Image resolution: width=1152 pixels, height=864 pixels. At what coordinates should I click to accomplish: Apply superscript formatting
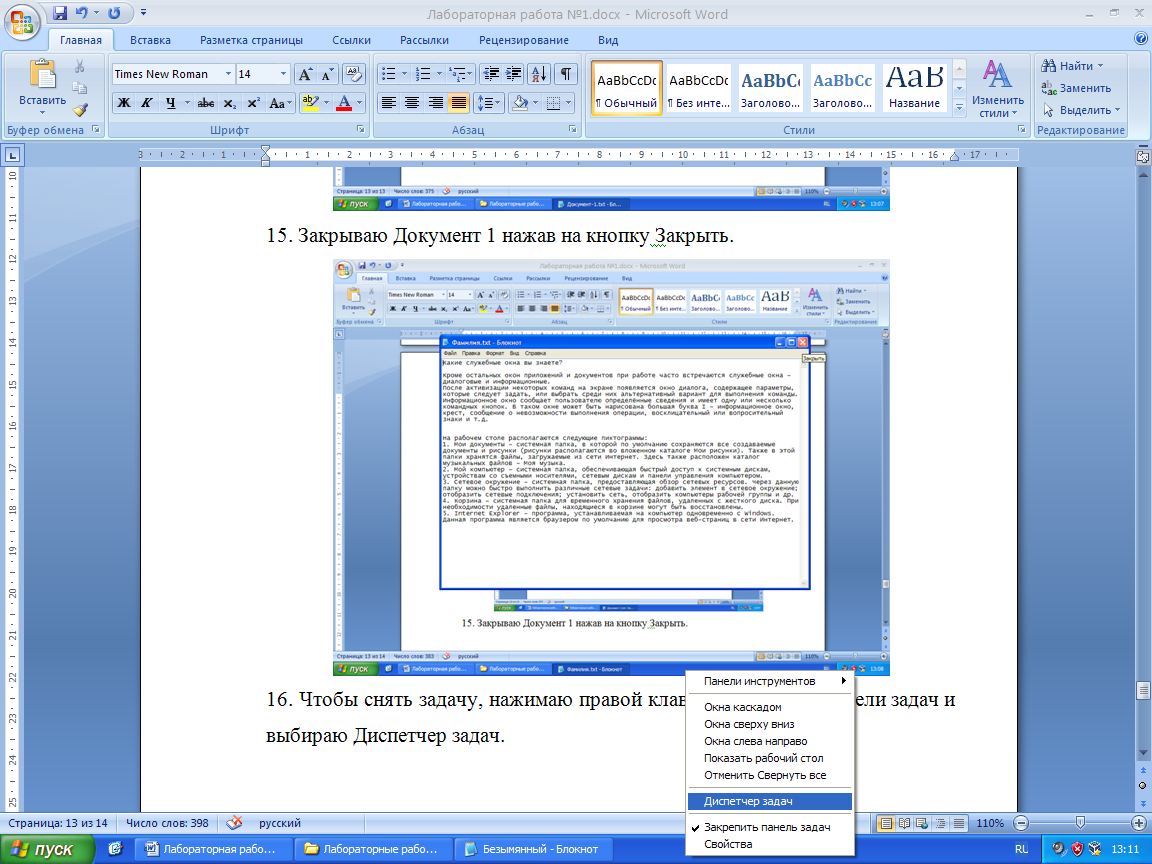point(253,103)
